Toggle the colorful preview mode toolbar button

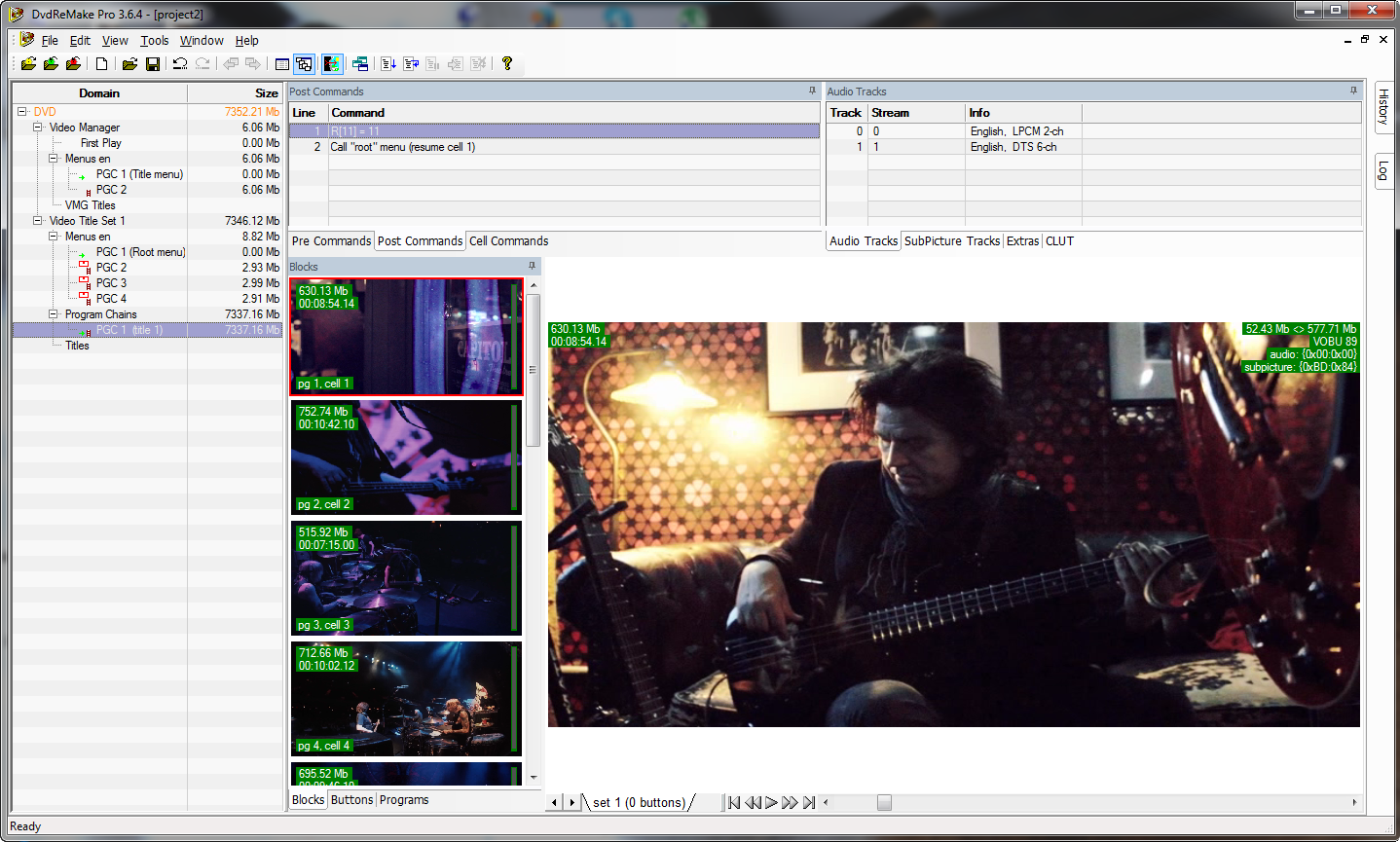[332, 64]
